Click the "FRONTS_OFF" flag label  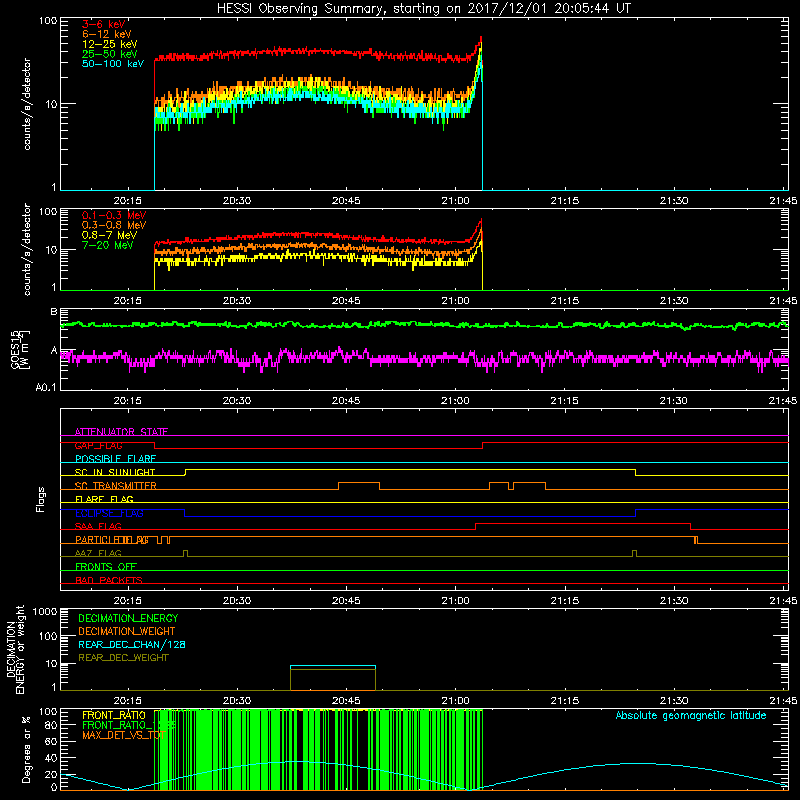(x=106, y=567)
